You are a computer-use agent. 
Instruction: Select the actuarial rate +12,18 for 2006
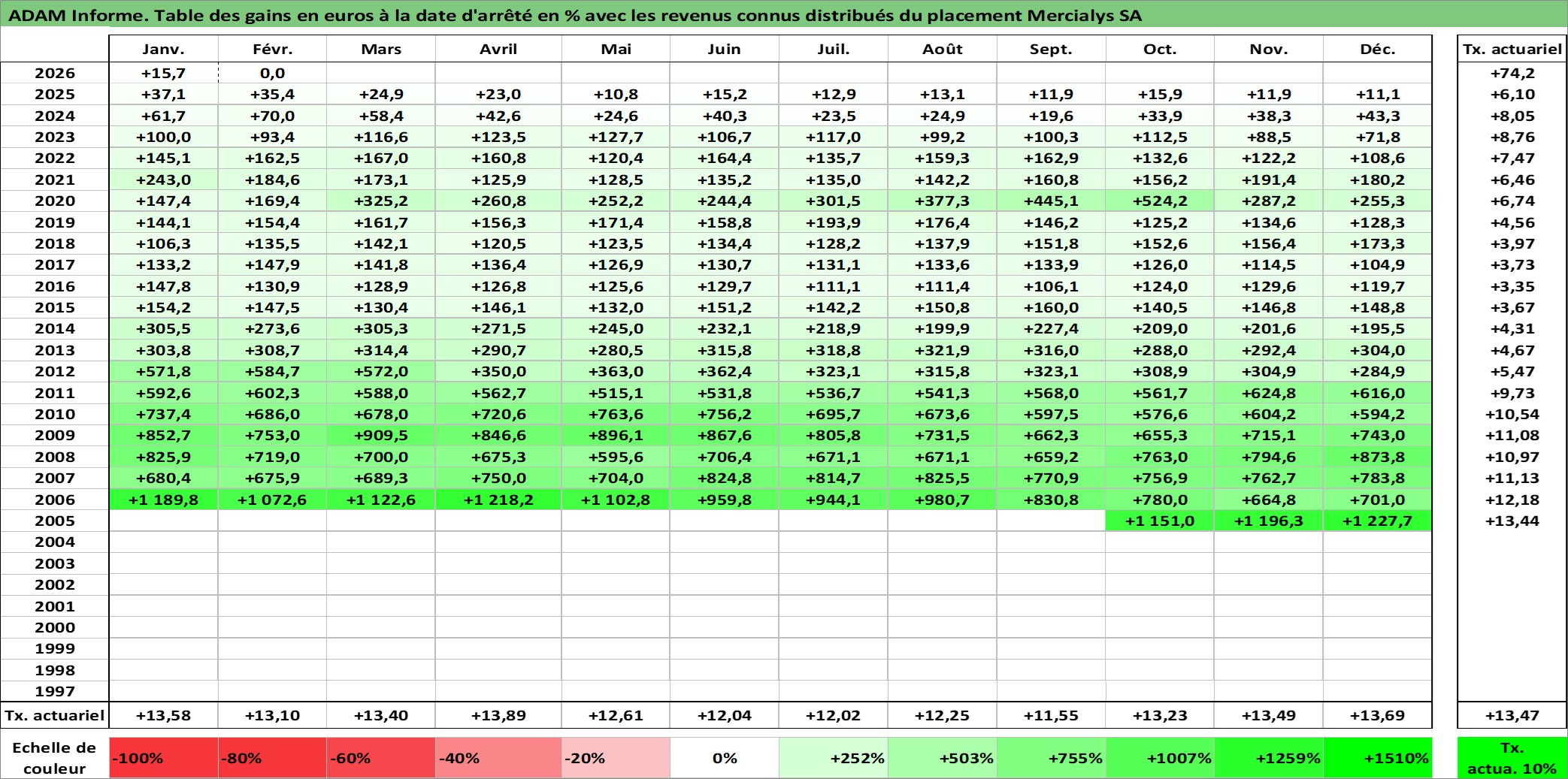click(x=1512, y=500)
